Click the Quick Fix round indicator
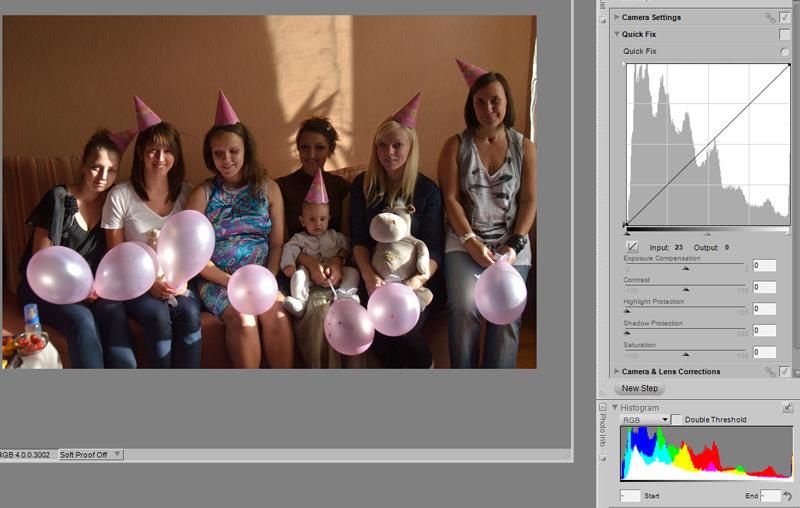Screen dimensions: 800x508 784,52
